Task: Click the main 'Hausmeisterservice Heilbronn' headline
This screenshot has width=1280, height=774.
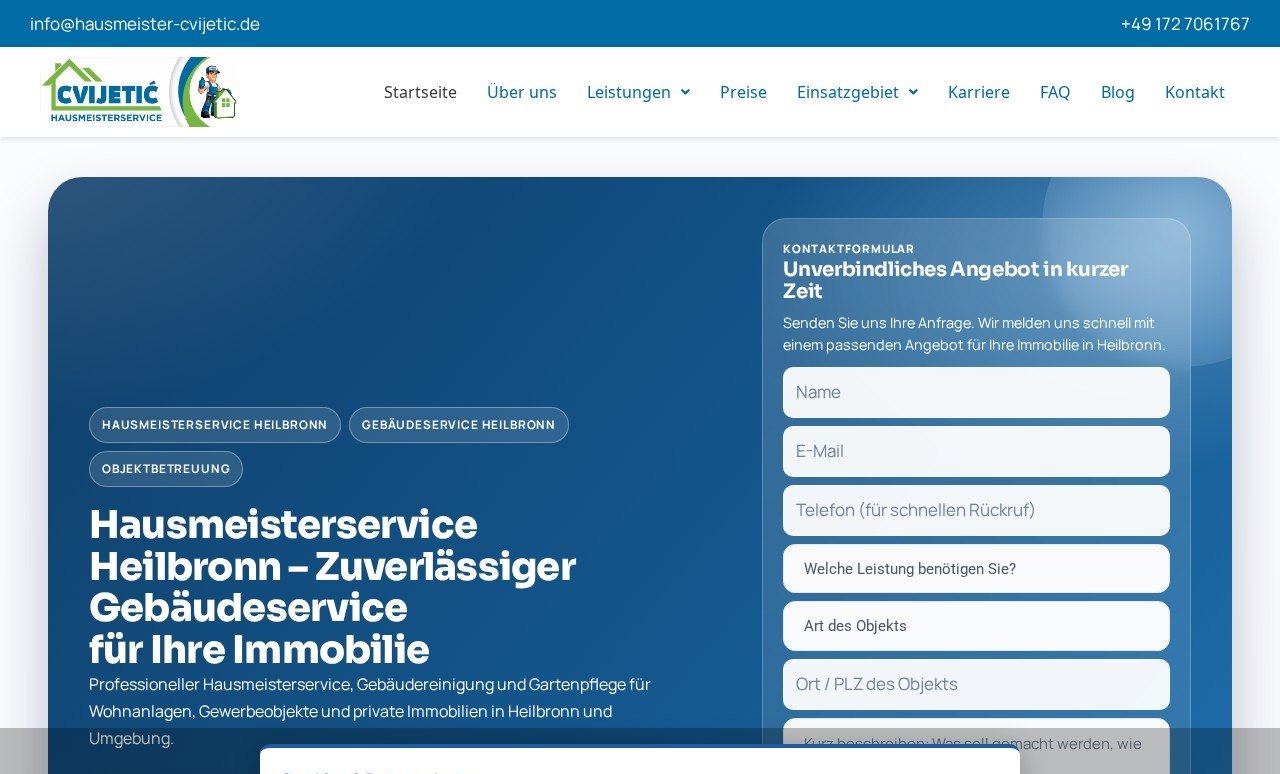Action: 333,587
